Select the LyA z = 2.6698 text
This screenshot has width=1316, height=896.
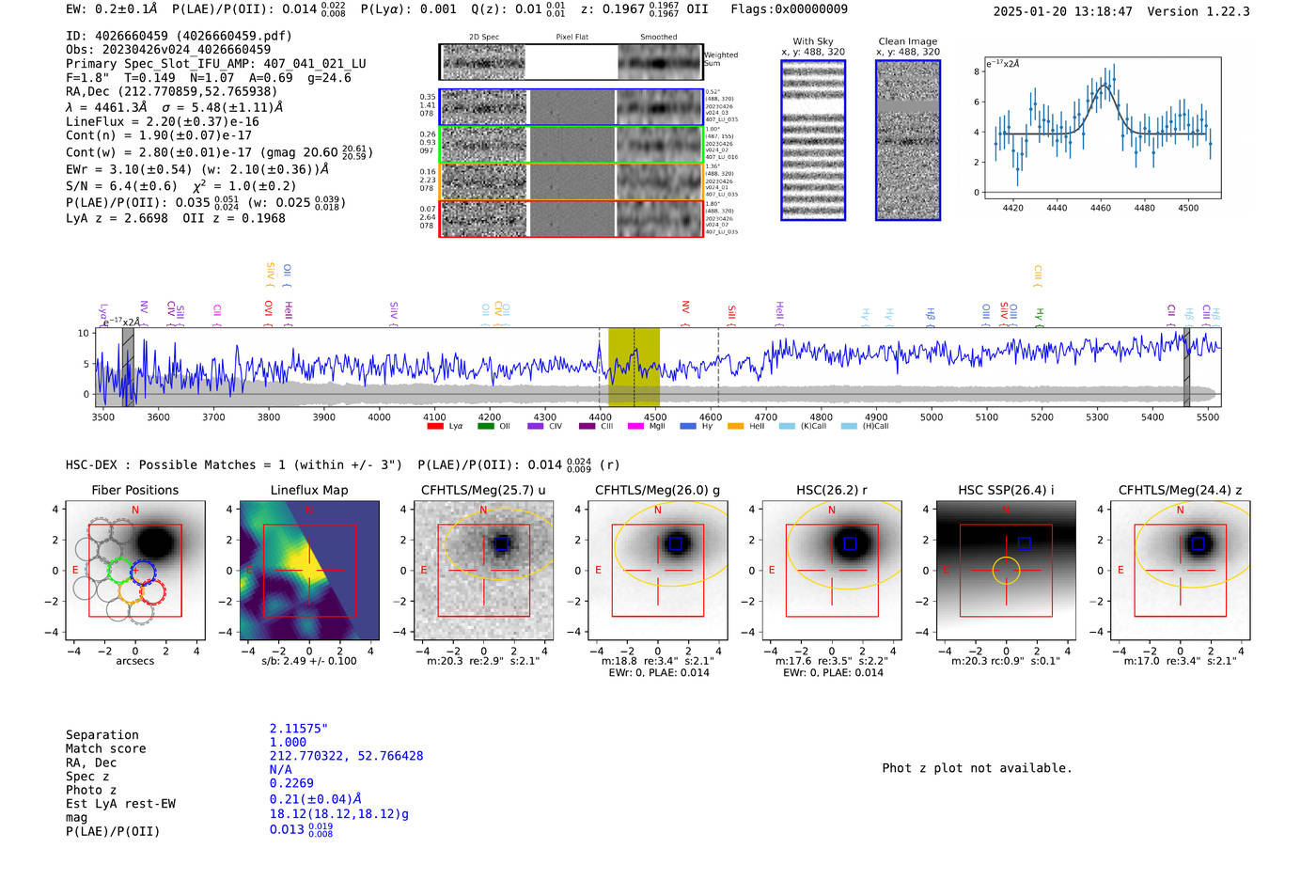click(x=117, y=218)
